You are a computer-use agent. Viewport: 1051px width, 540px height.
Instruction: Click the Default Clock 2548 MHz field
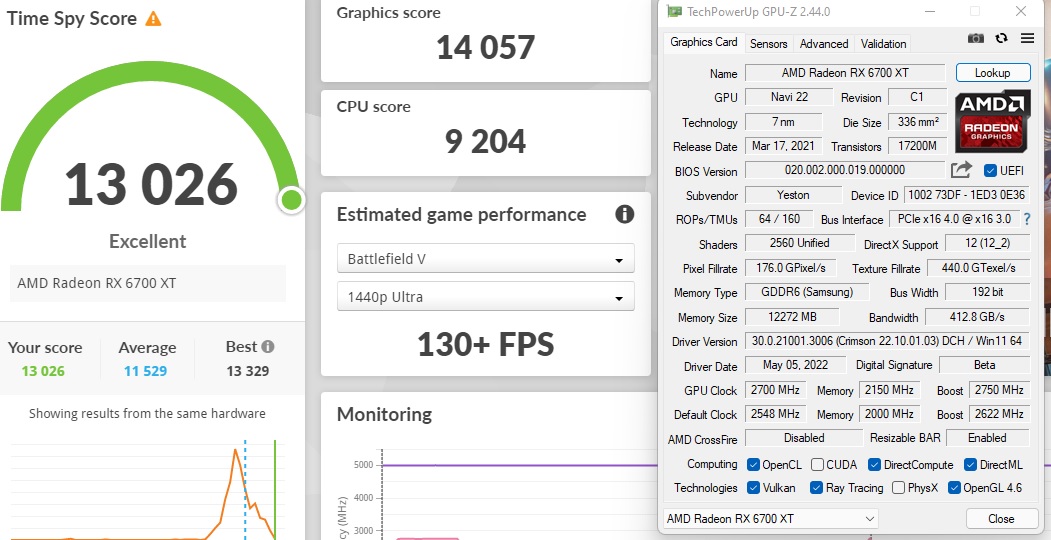(x=776, y=414)
